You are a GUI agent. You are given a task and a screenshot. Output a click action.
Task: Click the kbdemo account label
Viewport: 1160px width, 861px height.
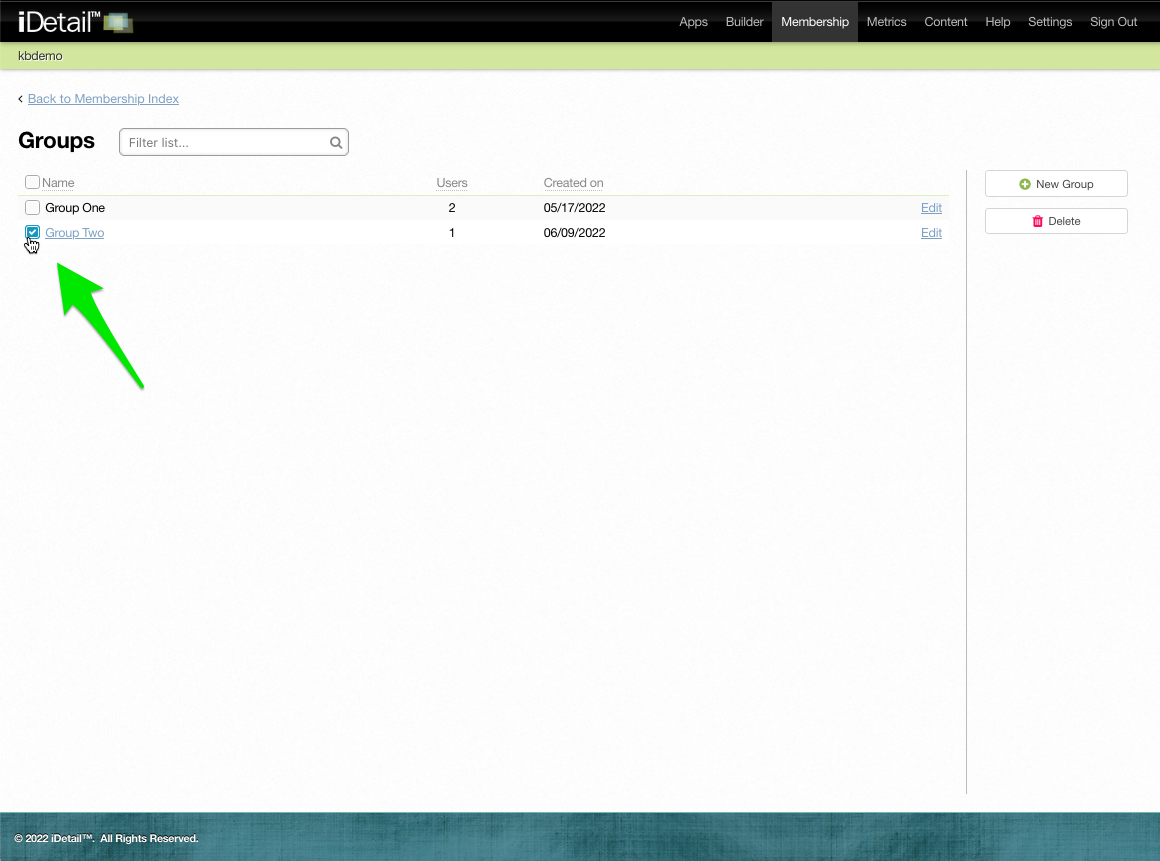click(x=40, y=55)
